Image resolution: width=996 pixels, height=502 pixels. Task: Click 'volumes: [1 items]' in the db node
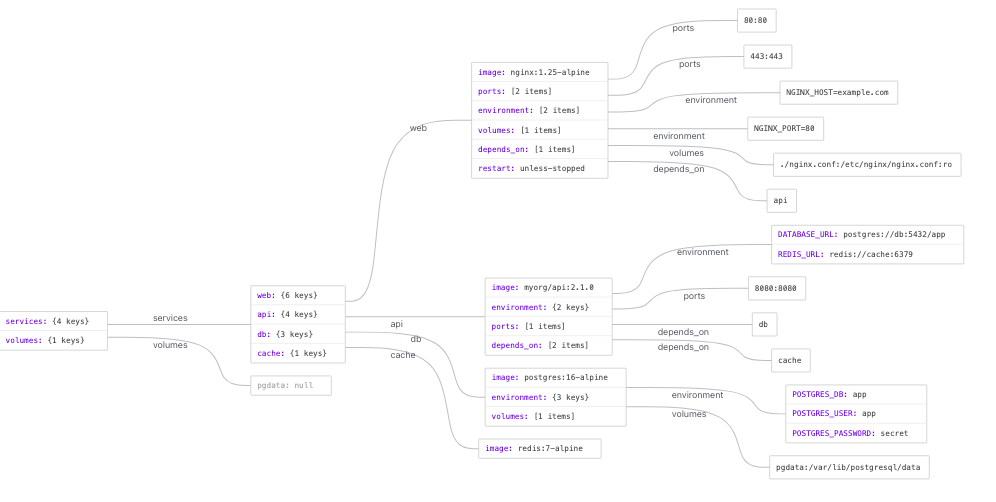tap(555, 416)
